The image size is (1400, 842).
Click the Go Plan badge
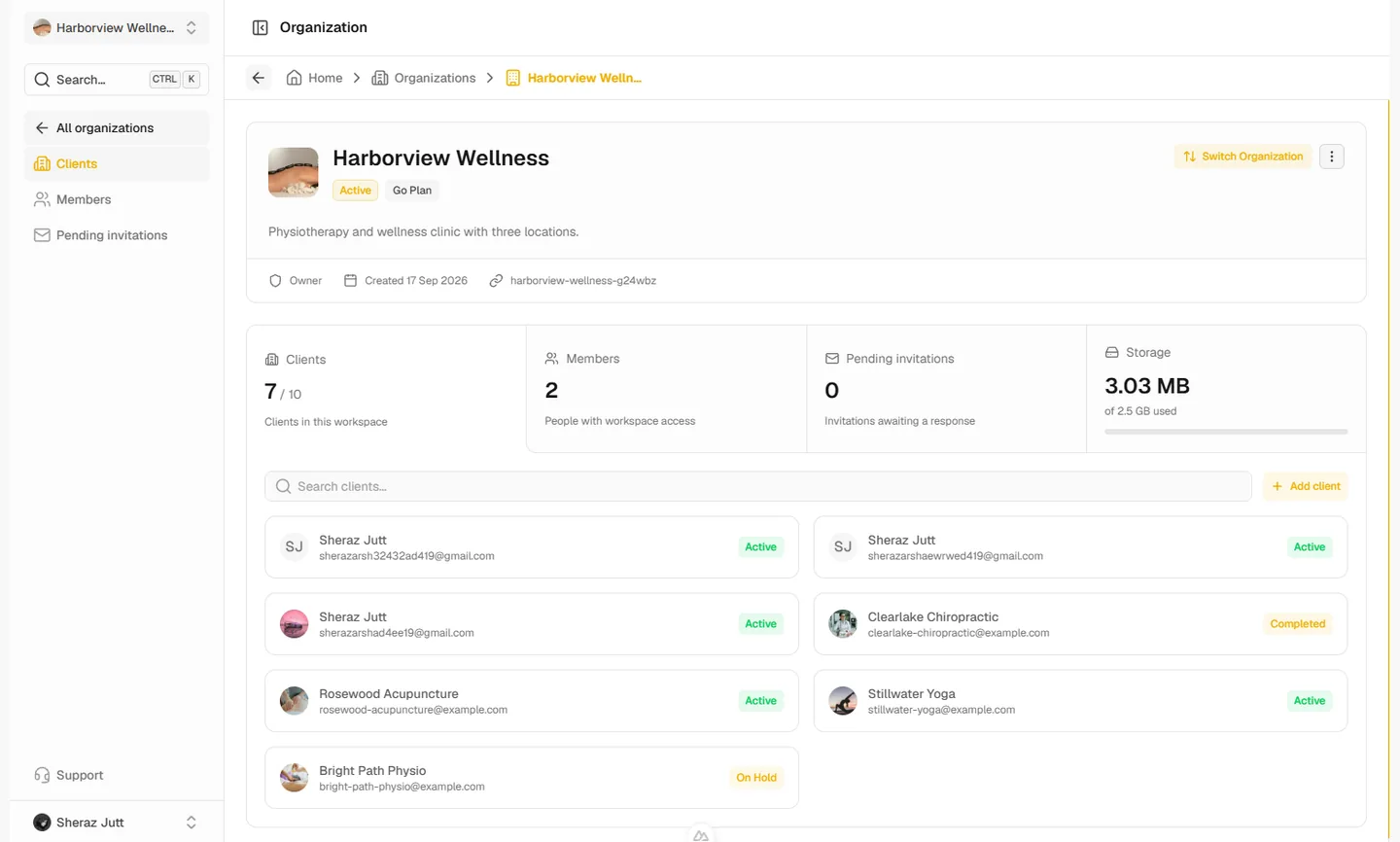[x=412, y=191]
